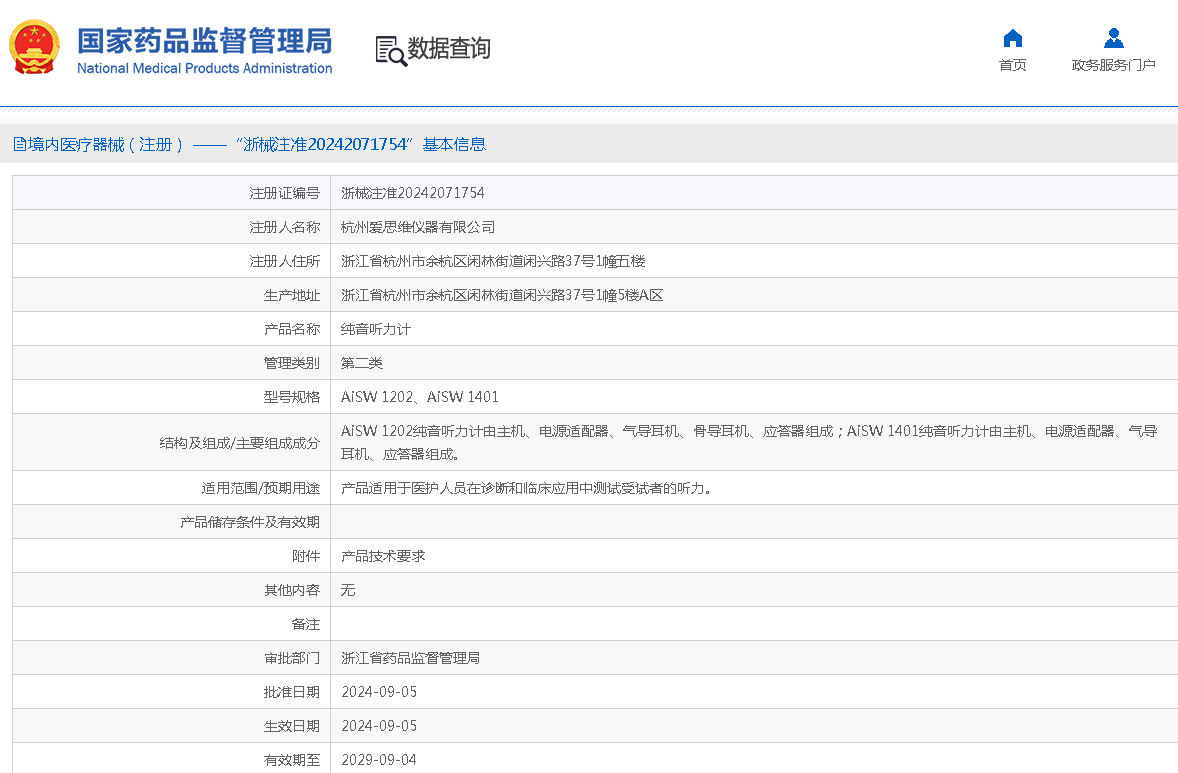Click the 数据查询 heading text

pyautogui.click(x=449, y=49)
